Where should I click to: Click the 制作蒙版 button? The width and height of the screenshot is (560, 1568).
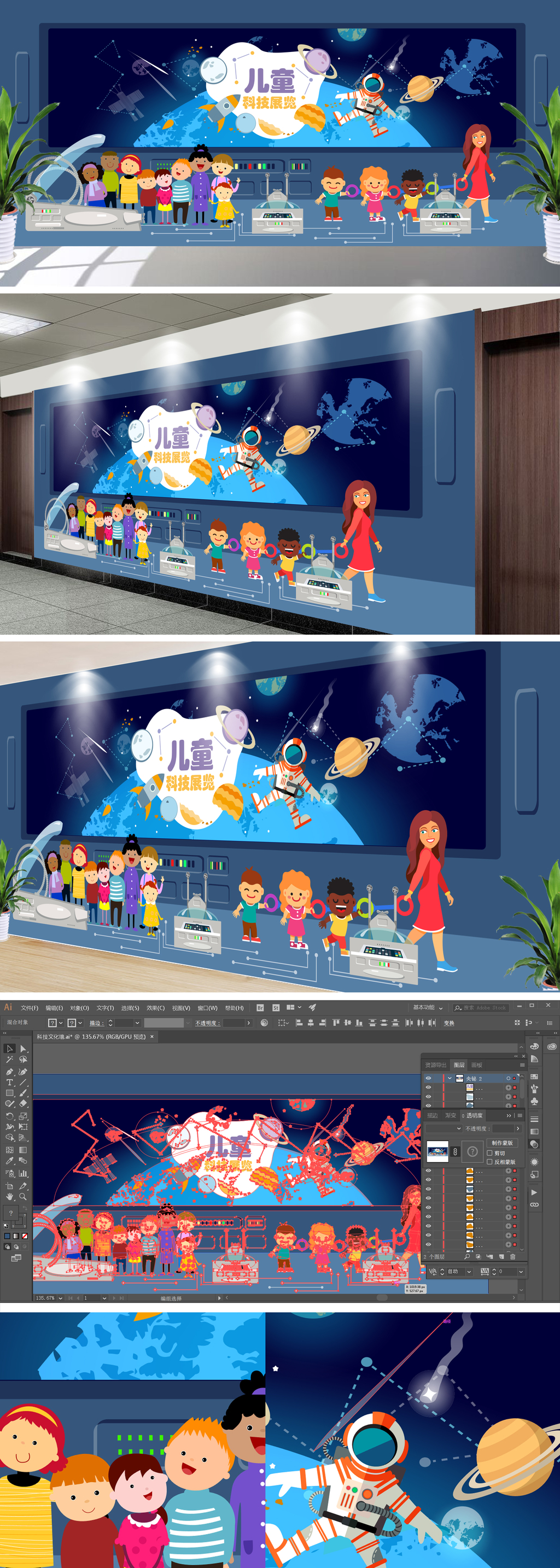click(x=502, y=1143)
